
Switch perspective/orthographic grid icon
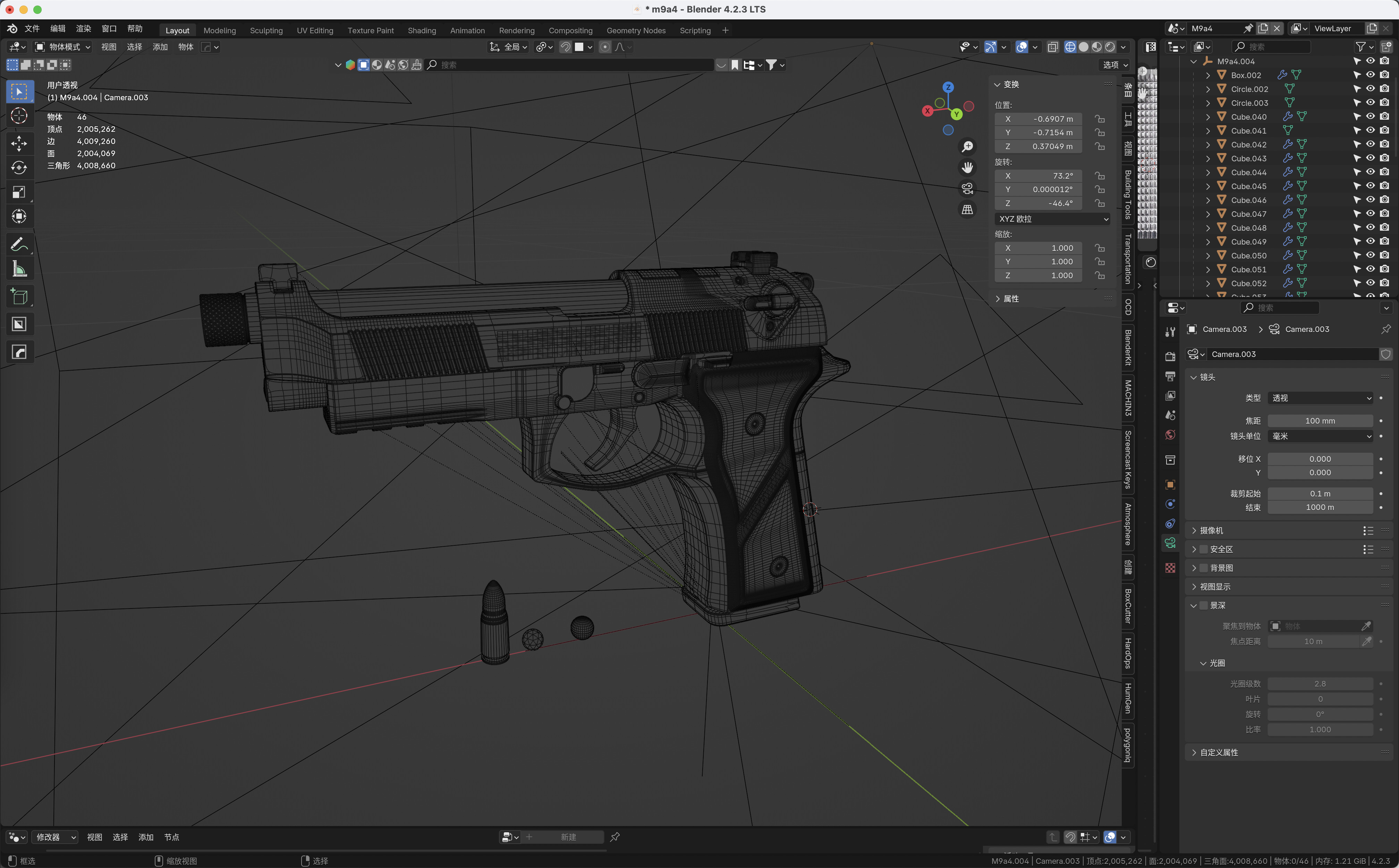967,210
